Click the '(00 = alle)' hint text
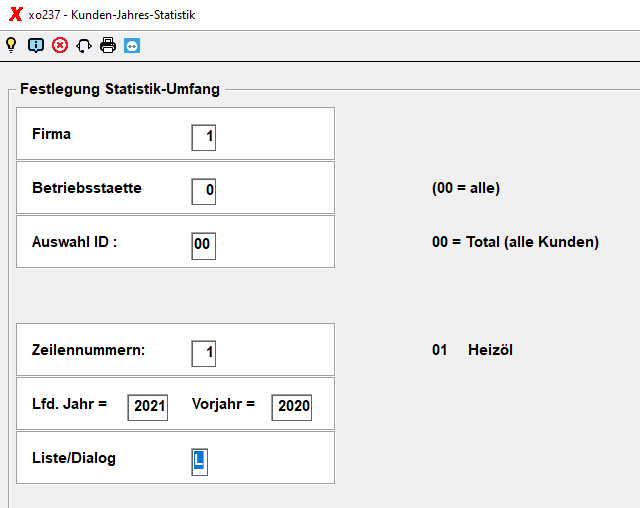 point(466,188)
